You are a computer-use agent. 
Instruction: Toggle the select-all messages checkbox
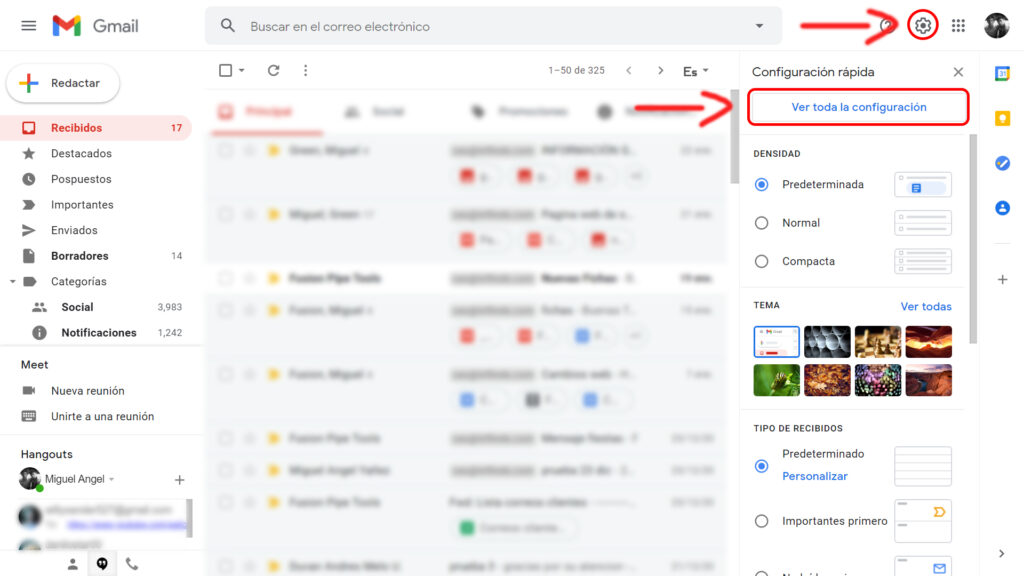pos(225,70)
